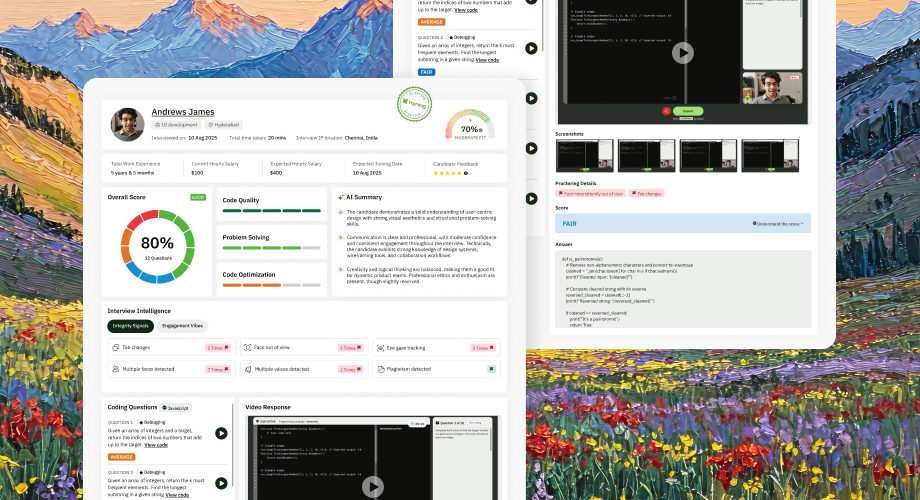Click the Problem Solving progress bar
Image resolution: width=920 pixels, height=500 pixels.
click(272, 248)
